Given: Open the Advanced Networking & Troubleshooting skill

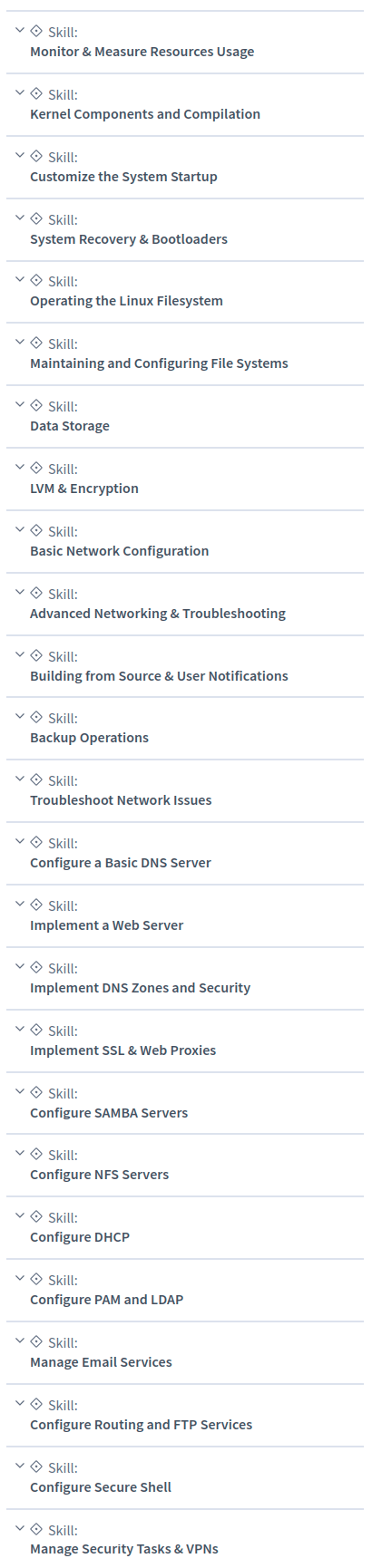Looking at the screenshot, I should [158, 614].
